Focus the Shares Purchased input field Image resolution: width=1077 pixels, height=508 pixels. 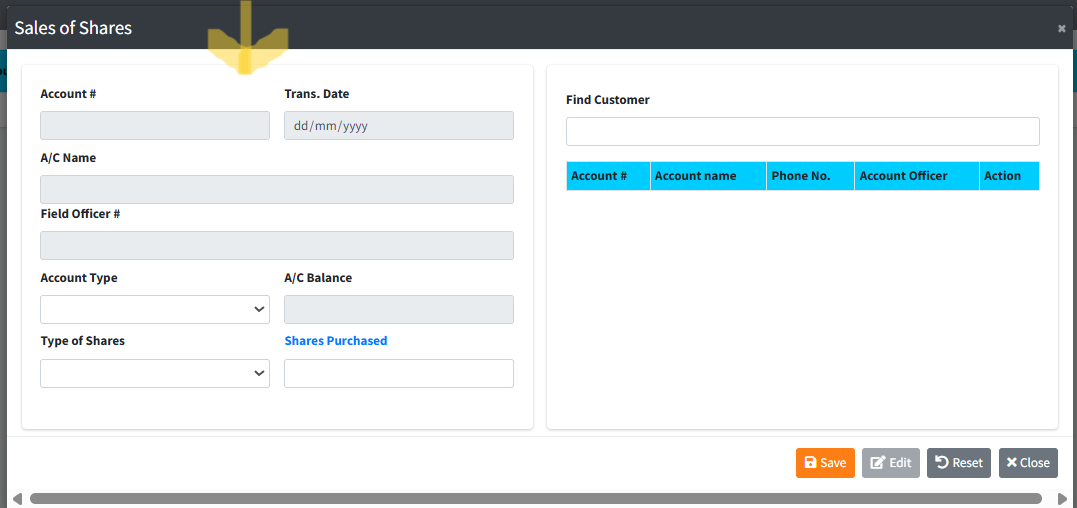[398, 373]
